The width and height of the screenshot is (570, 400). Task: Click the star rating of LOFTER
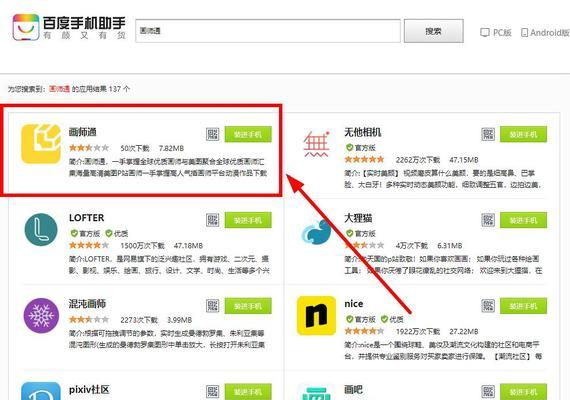tap(89, 245)
